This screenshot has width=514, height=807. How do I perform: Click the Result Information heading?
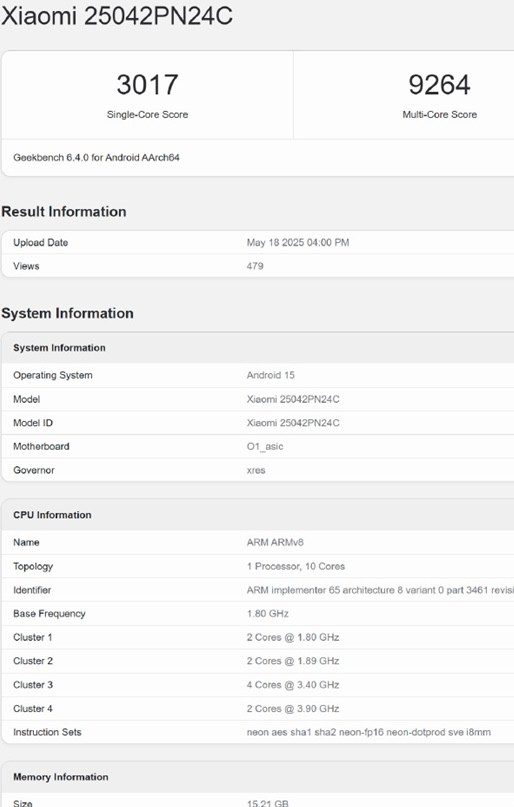[64, 212]
